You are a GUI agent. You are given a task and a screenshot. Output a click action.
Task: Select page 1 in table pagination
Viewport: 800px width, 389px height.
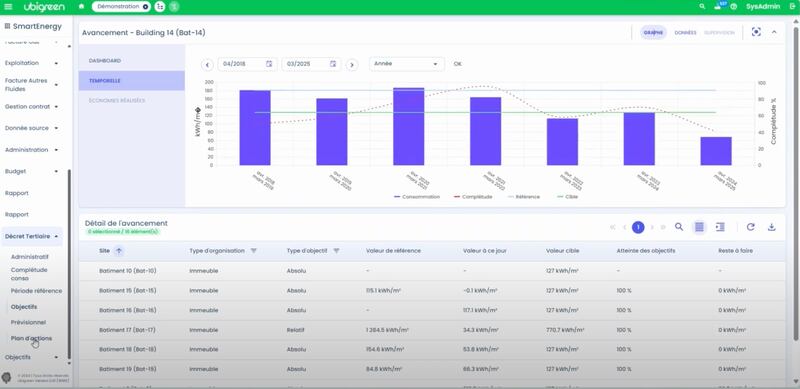(638, 227)
